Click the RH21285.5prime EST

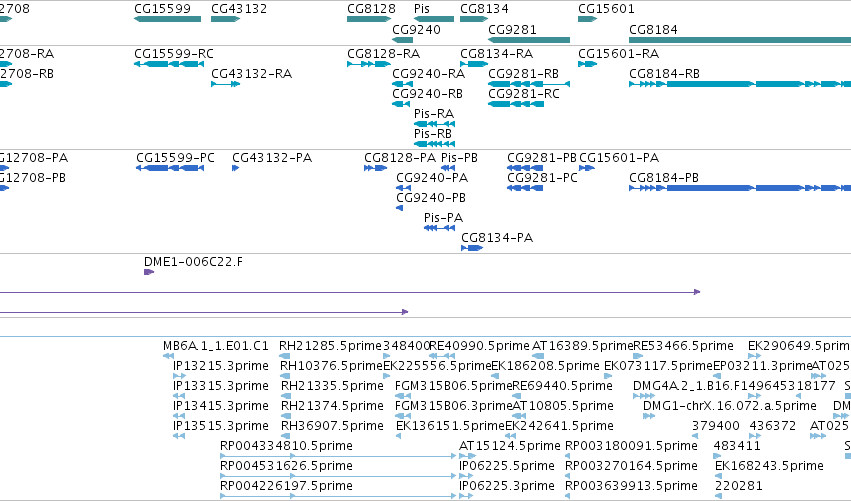[284, 357]
